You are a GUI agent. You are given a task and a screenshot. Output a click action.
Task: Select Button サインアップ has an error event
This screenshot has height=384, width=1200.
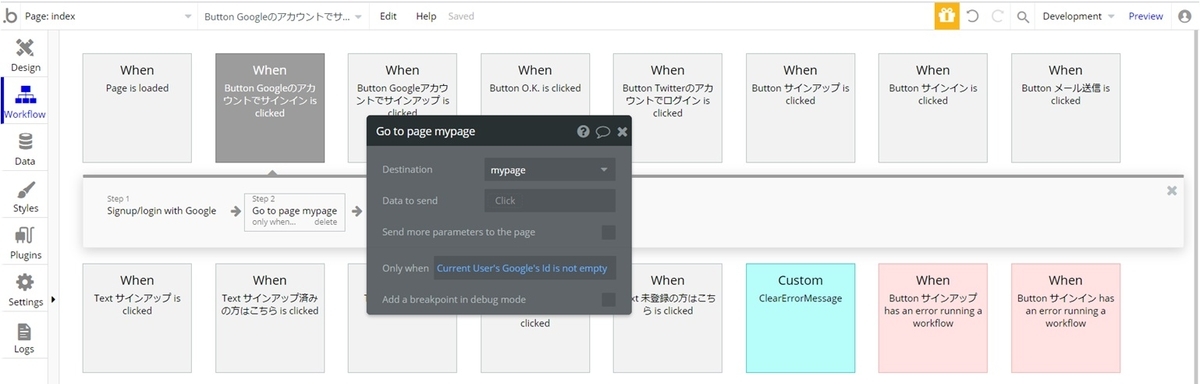click(933, 318)
